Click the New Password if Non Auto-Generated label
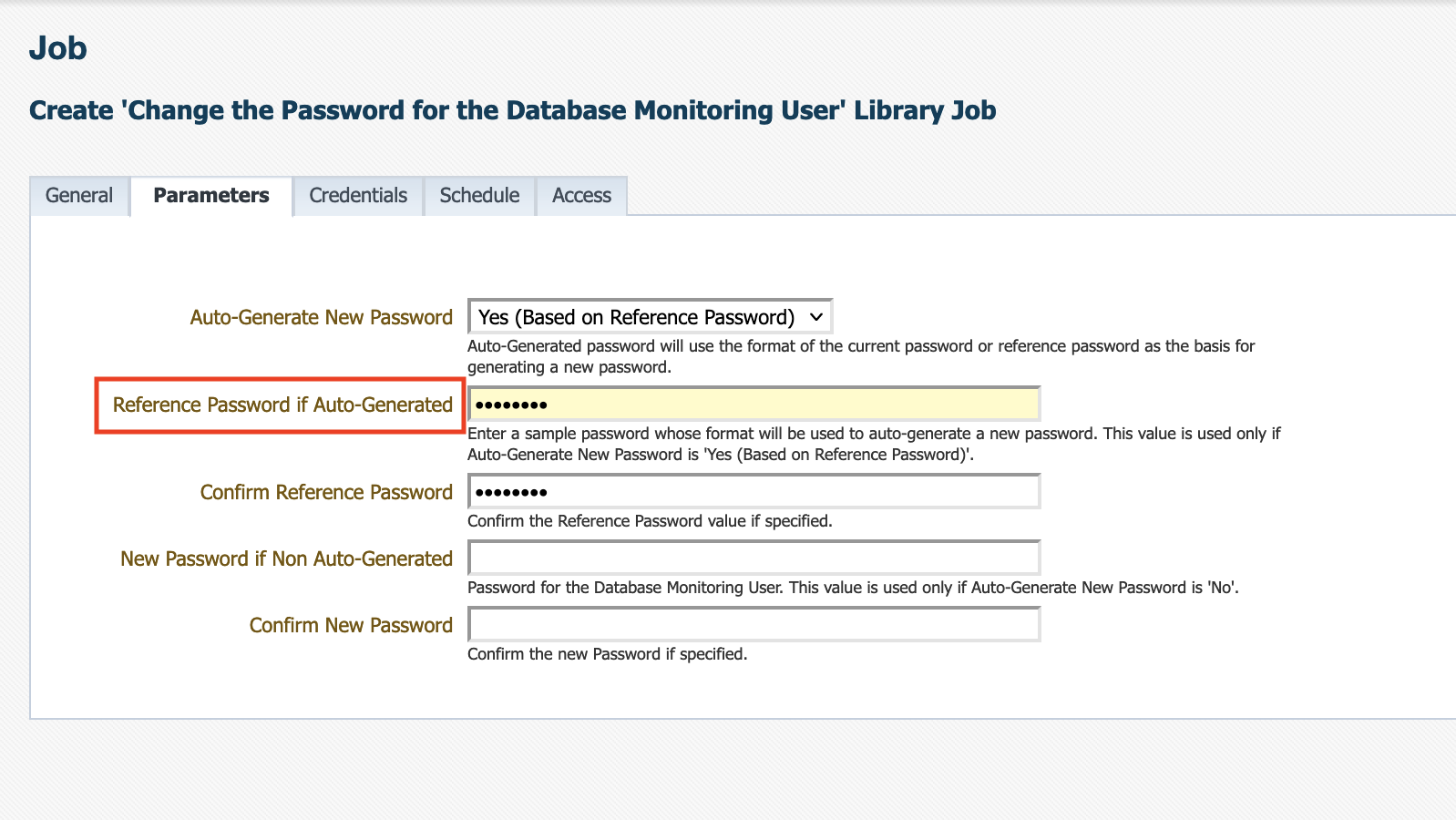This screenshot has height=820, width=1456. tap(286, 559)
